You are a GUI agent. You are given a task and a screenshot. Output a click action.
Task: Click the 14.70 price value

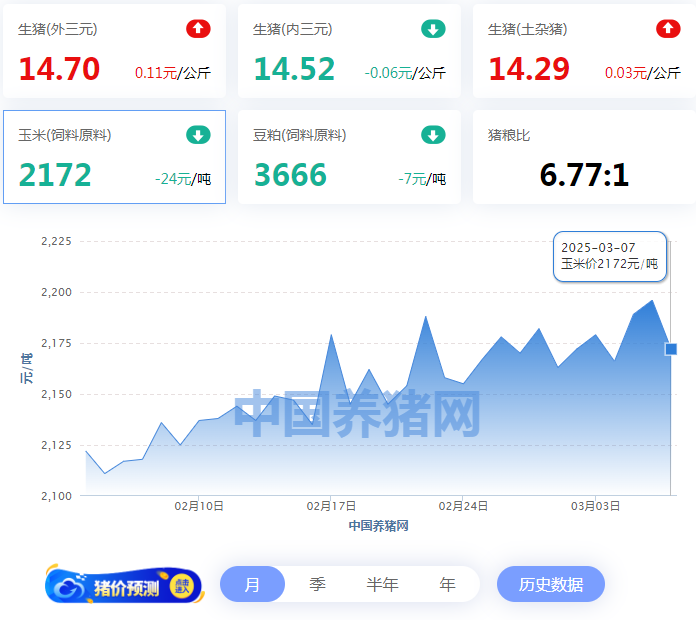59,69
